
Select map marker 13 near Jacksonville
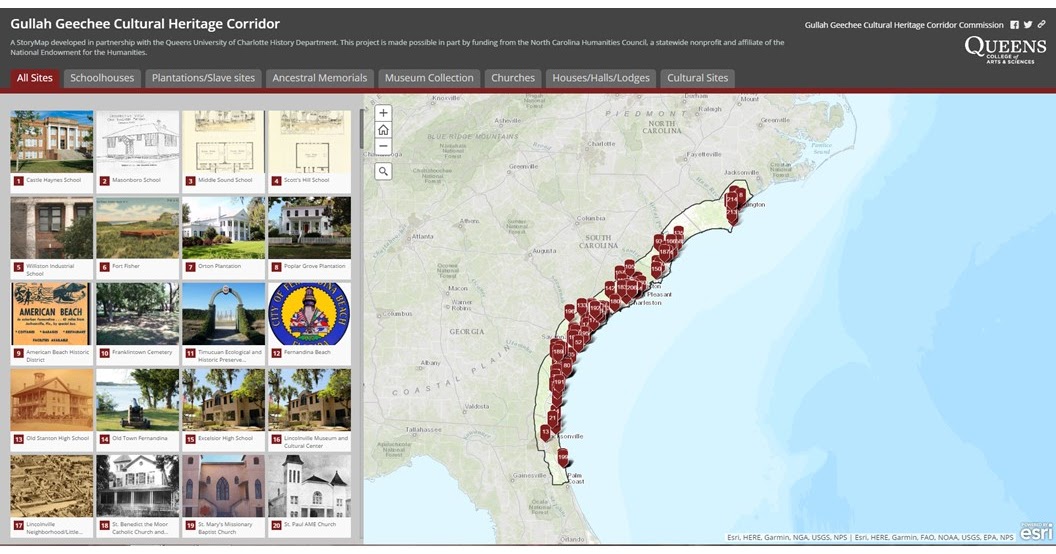(x=546, y=432)
